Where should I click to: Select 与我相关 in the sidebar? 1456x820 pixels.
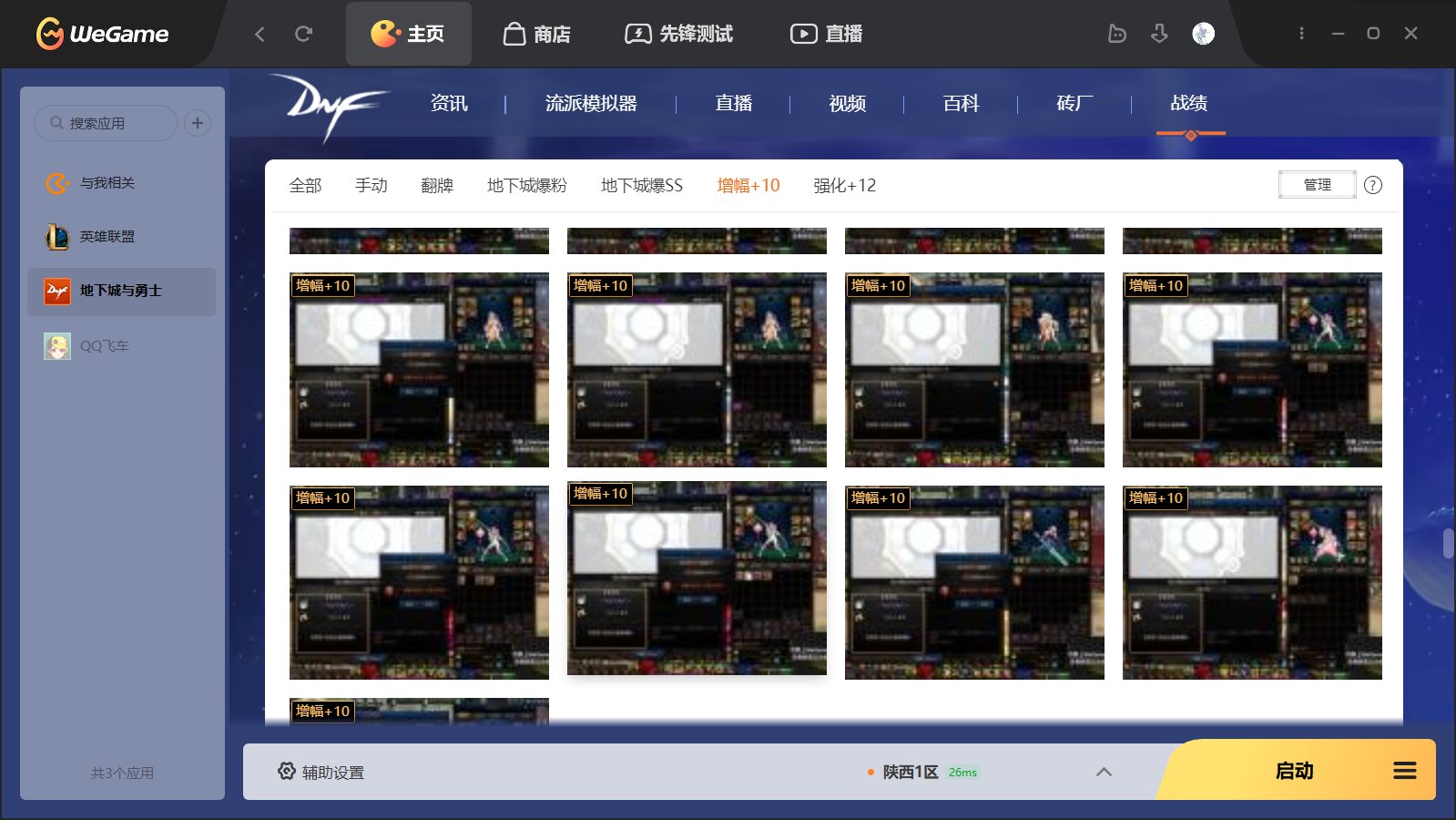[121, 183]
